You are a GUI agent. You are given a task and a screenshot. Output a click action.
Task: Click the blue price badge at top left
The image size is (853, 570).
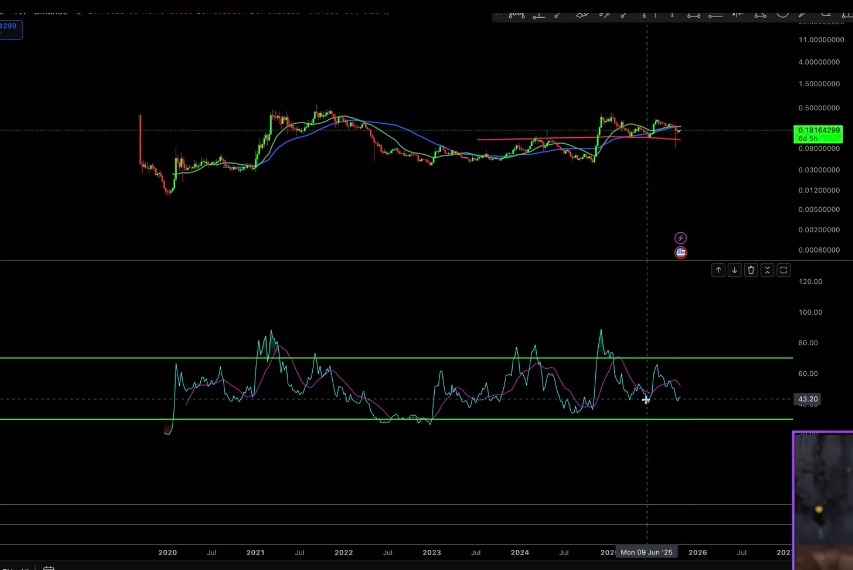(x=12, y=28)
